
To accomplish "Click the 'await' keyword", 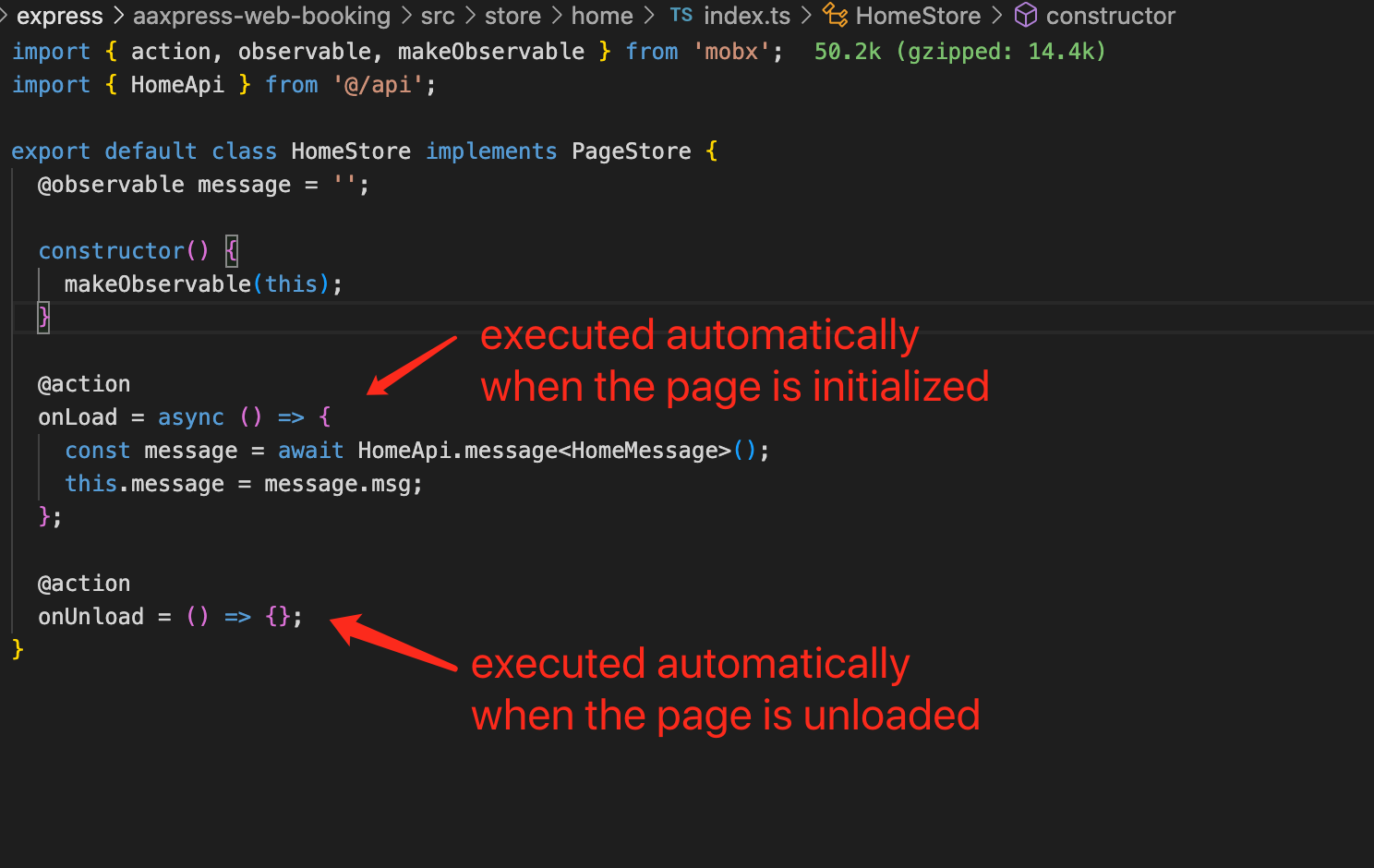I will click(311, 451).
